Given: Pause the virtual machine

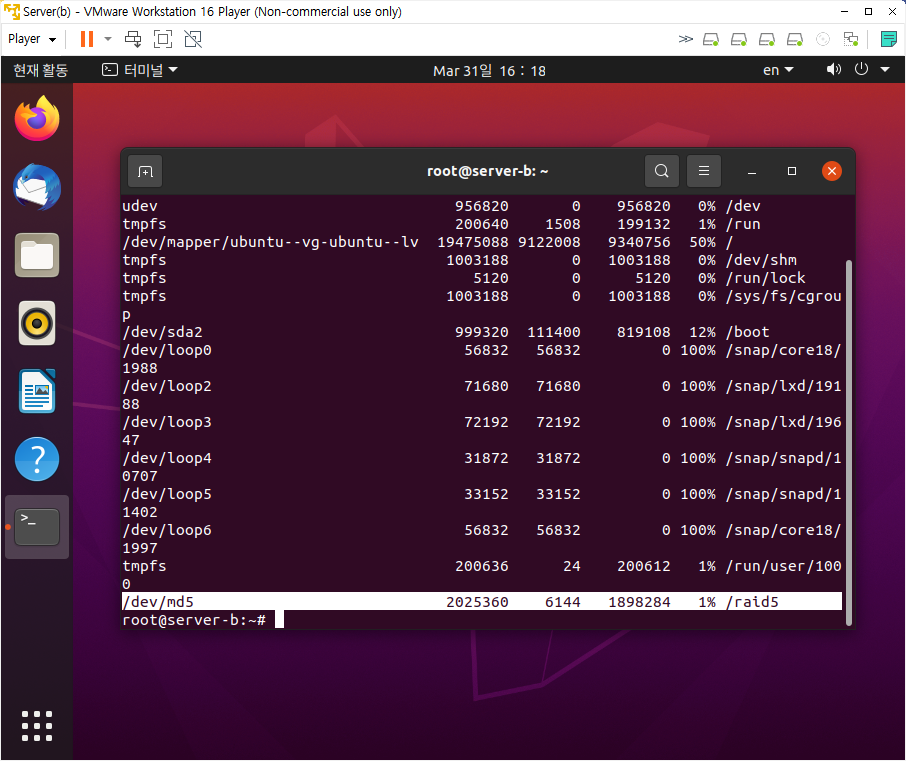Looking at the screenshot, I should coord(87,39).
